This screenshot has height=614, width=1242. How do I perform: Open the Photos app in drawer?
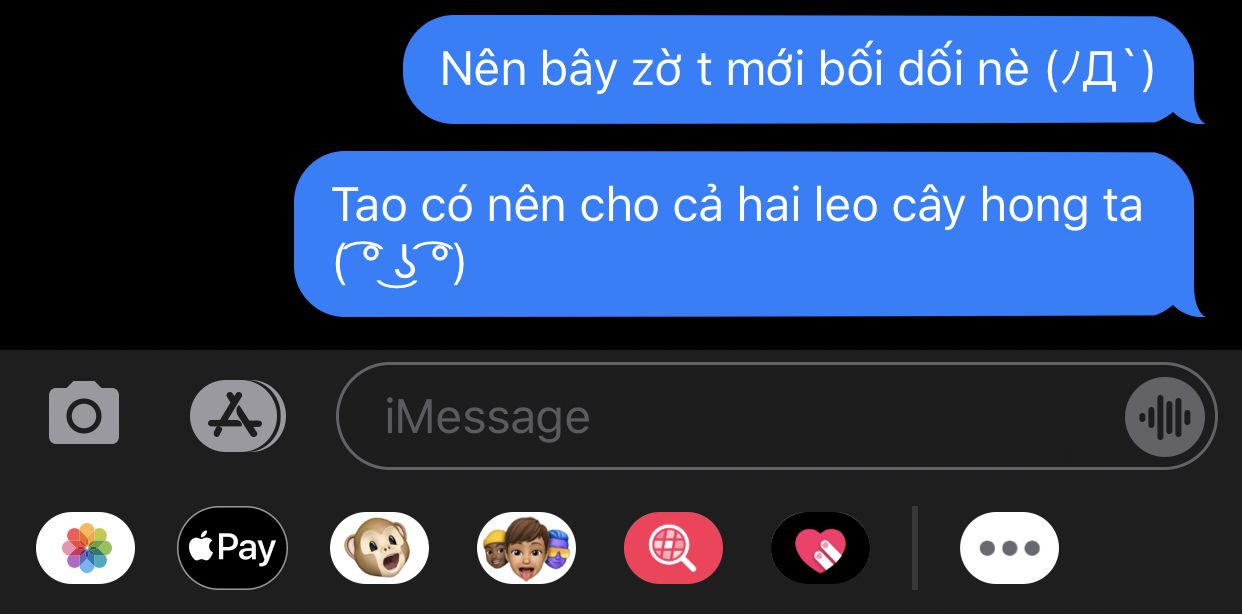[x=85, y=548]
